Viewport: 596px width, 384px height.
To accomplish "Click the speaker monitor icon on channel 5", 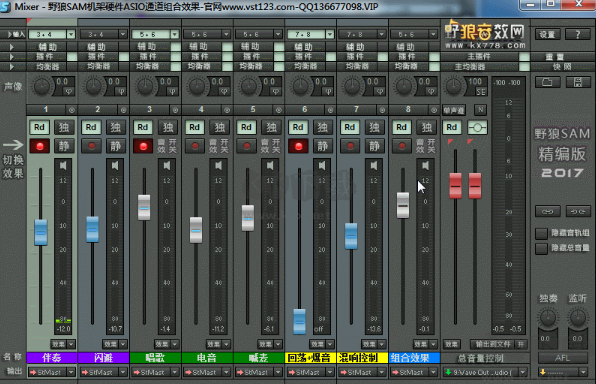I will (270, 165).
